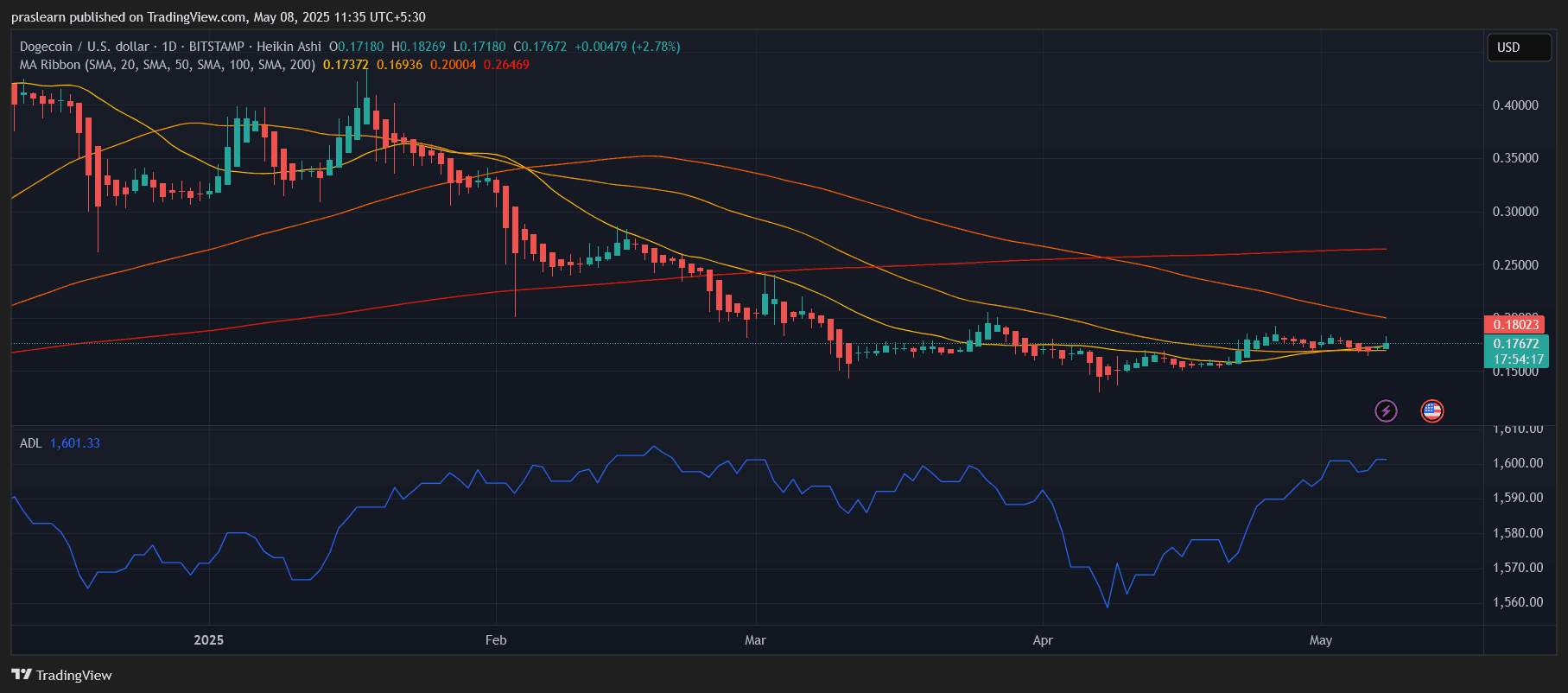Click the 0.40000 price scale label
1568x693 pixels.
[x=1515, y=105]
